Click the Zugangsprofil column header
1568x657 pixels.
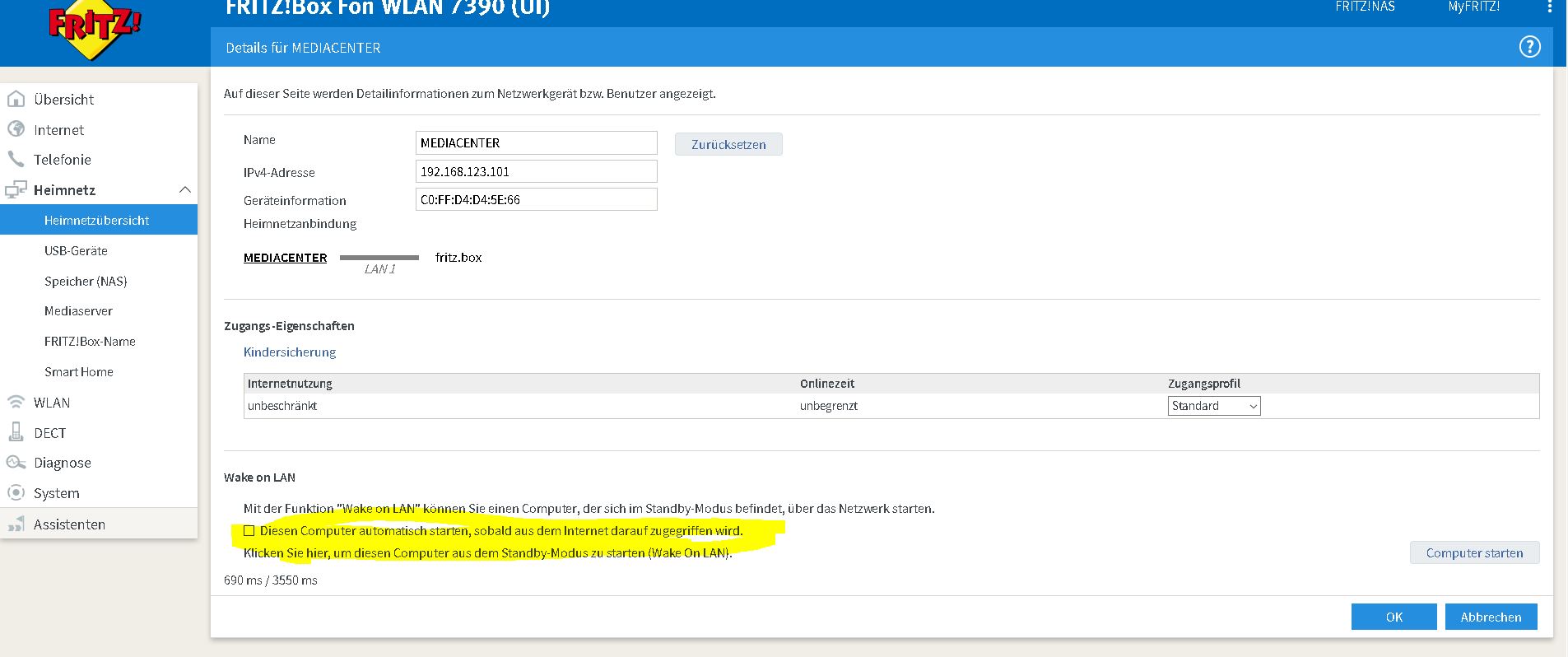[1204, 384]
